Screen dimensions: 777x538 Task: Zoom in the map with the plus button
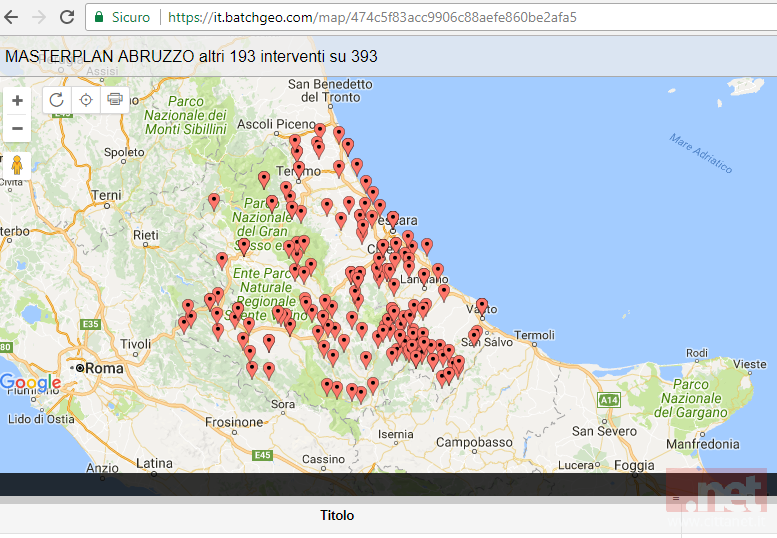tap(17, 101)
